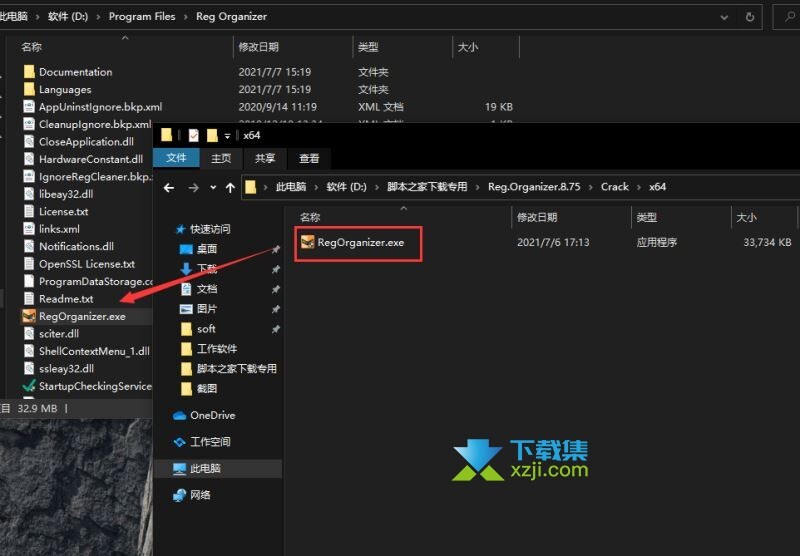
Task: Open the Documents (文档) quick access item
Action: pyautogui.click(x=207, y=289)
